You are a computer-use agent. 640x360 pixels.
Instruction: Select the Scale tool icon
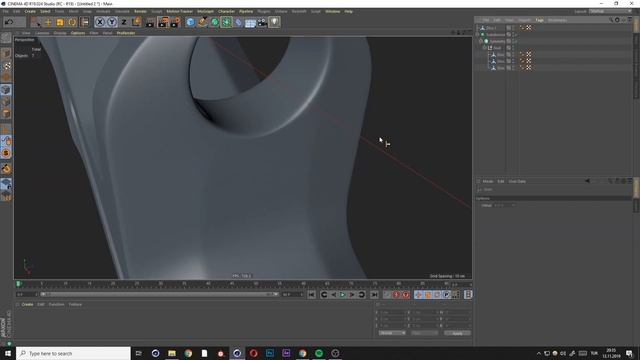tap(60, 22)
